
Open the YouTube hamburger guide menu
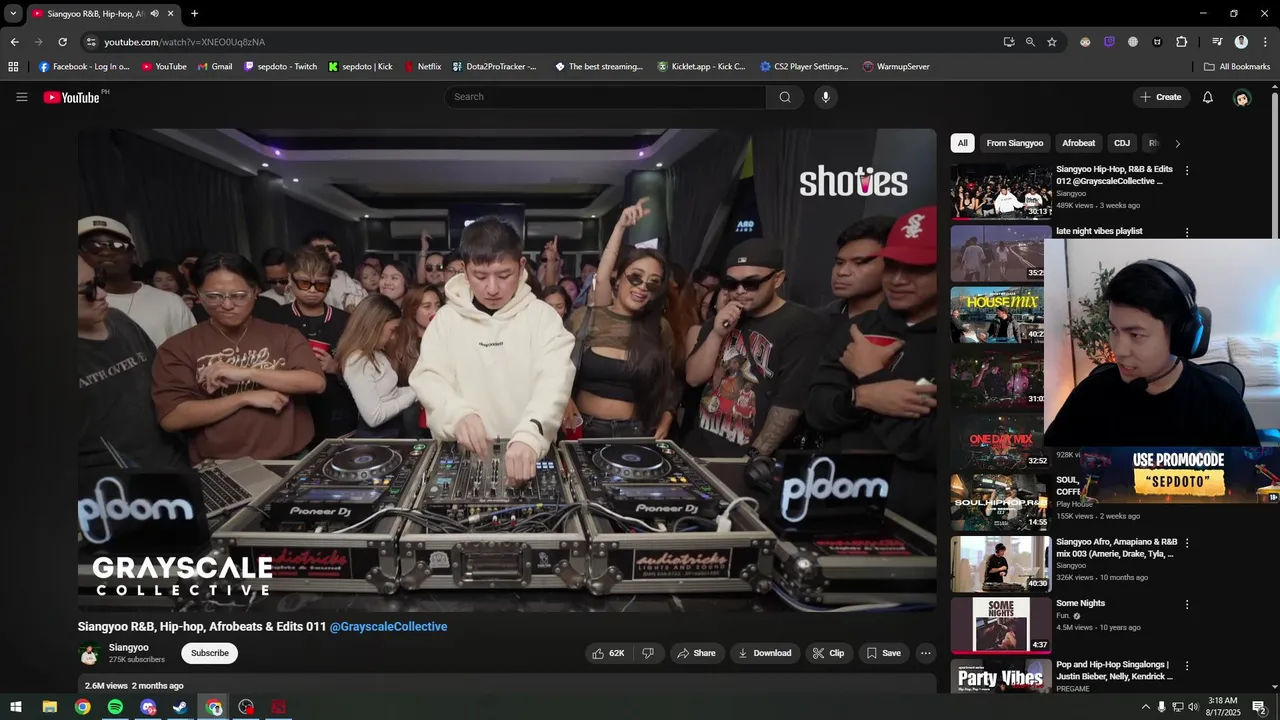point(21,97)
